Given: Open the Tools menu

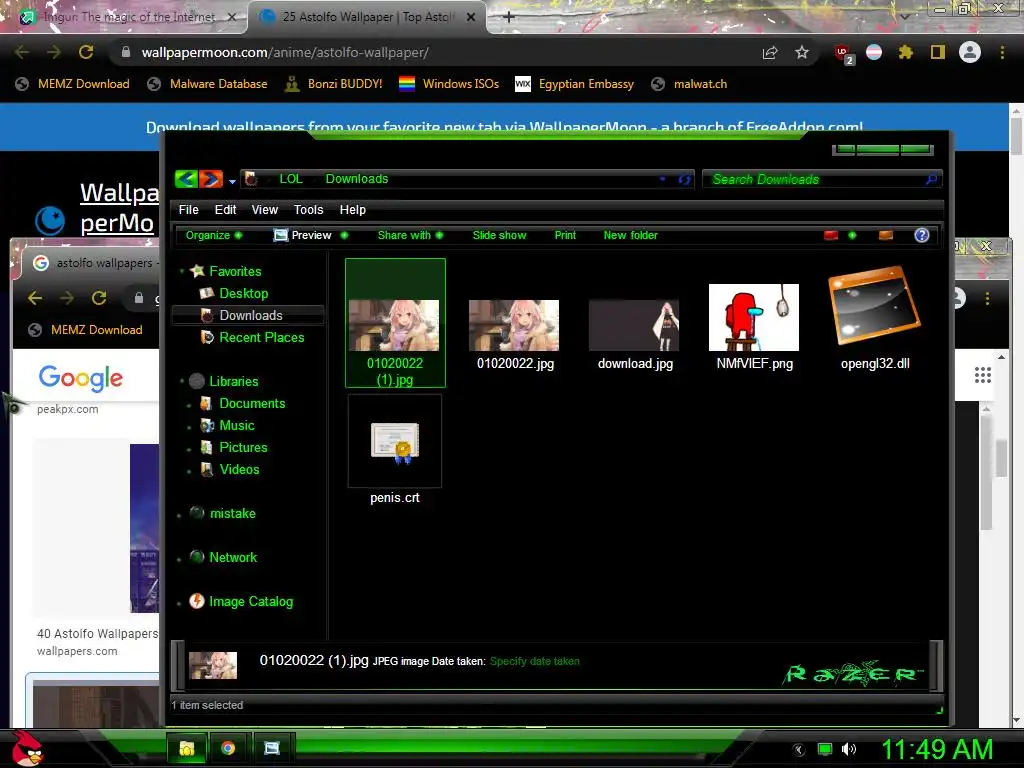Looking at the screenshot, I should coord(308,210).
